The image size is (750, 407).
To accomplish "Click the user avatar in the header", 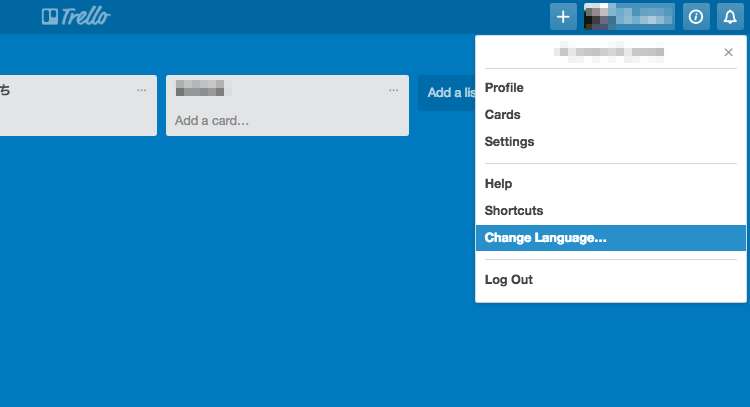I will tap(598, 16).
